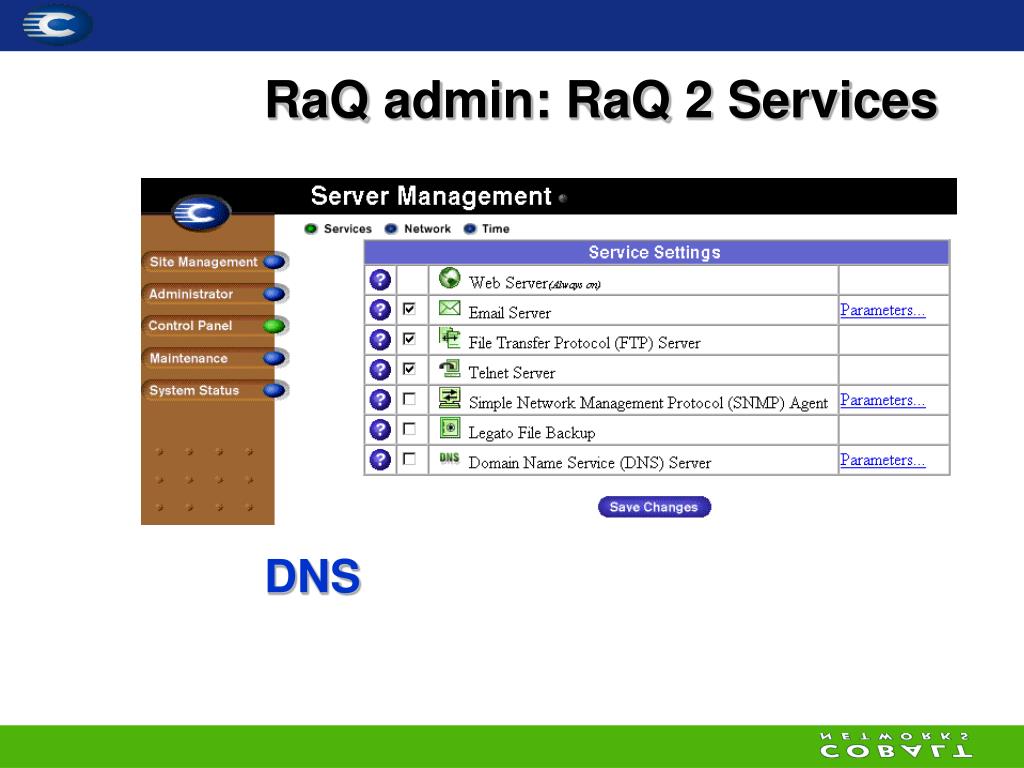Click Domain Name Service (DNS) Server text

(590, 463)
